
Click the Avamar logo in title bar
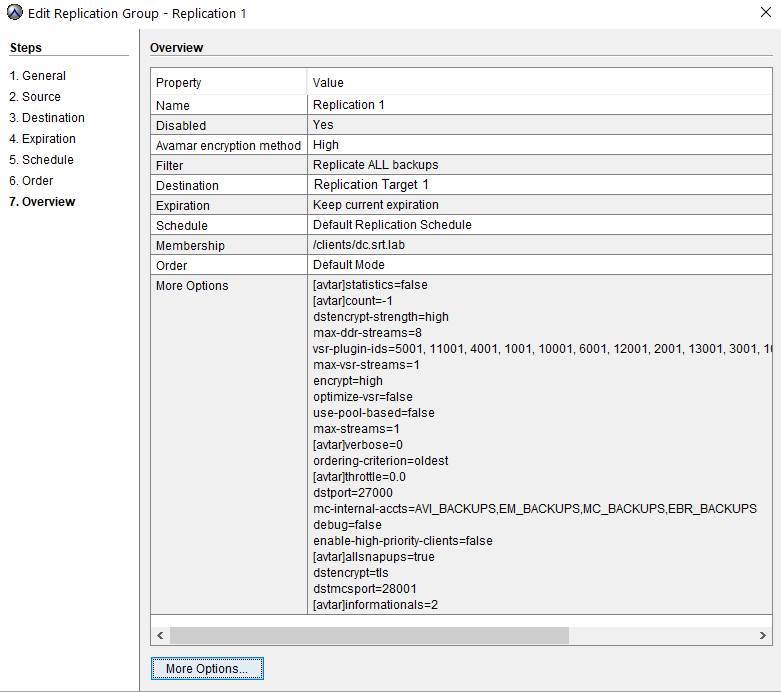tap(14, 13)
